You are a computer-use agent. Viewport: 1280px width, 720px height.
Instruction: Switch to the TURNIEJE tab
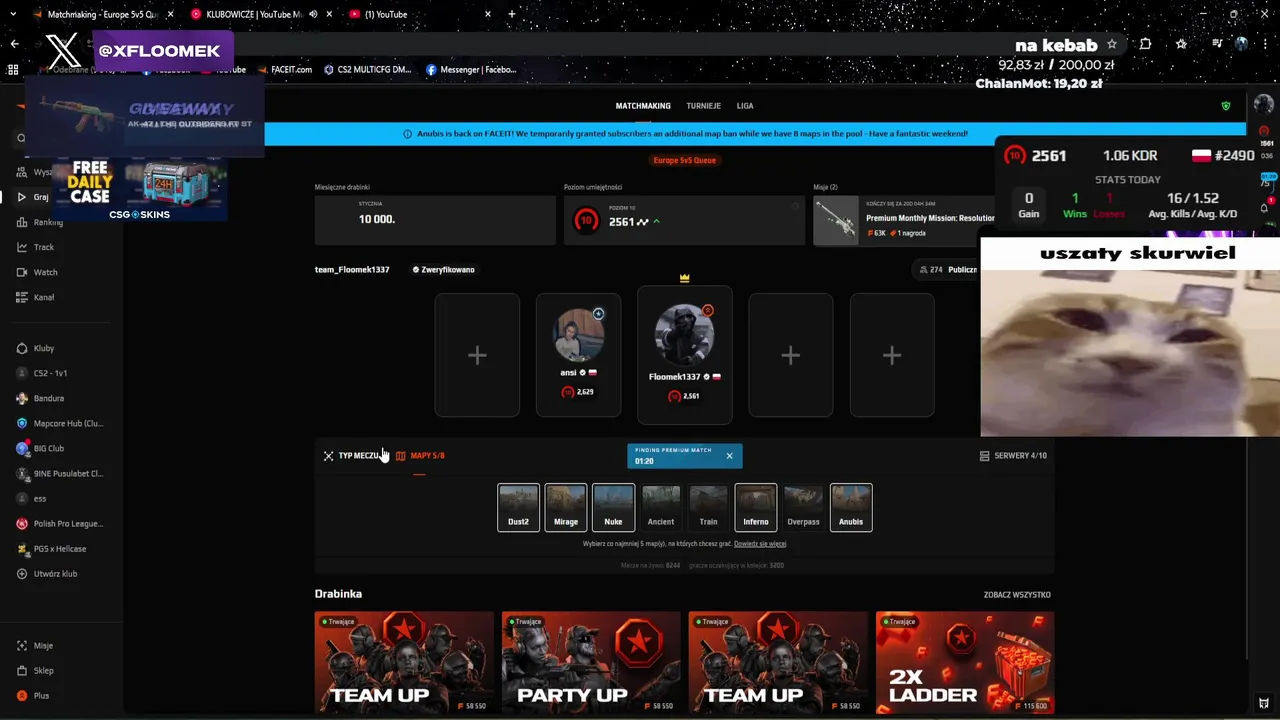(x=704, y=106)
